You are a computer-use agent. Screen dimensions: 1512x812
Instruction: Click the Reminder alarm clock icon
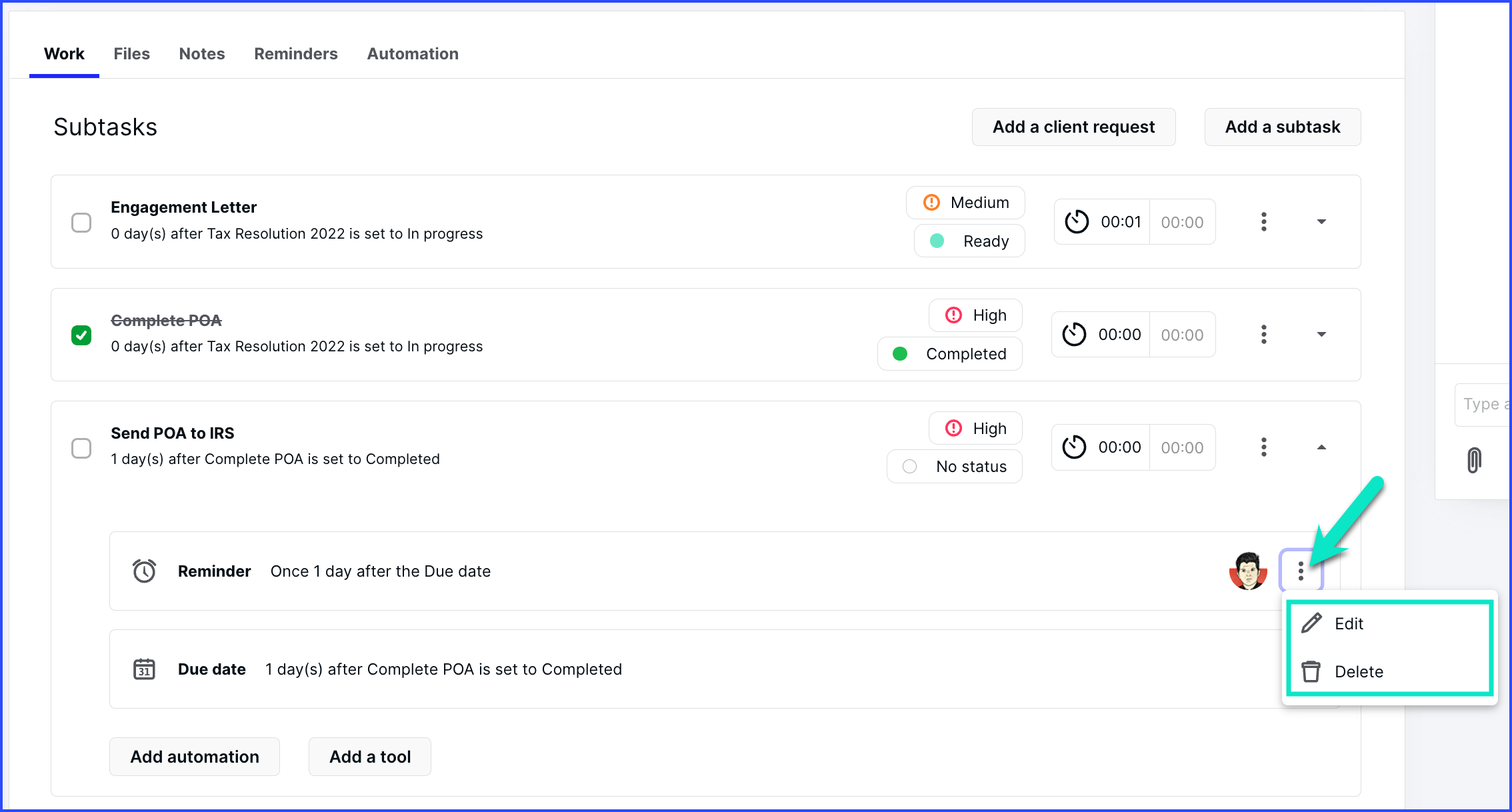pyautogui.click(x=144, y=571)
